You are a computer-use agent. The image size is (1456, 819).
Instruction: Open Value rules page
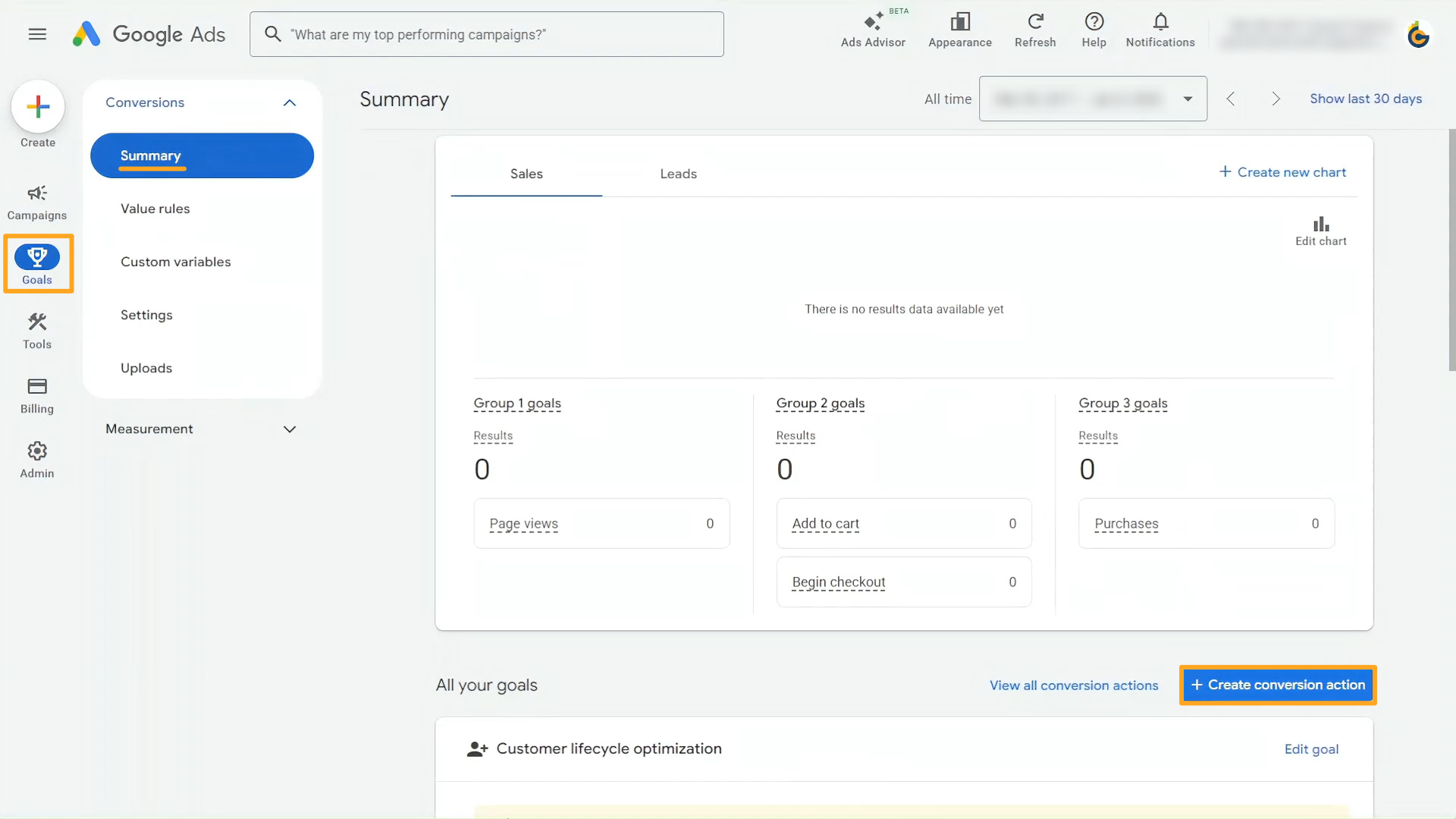[155, 209]
